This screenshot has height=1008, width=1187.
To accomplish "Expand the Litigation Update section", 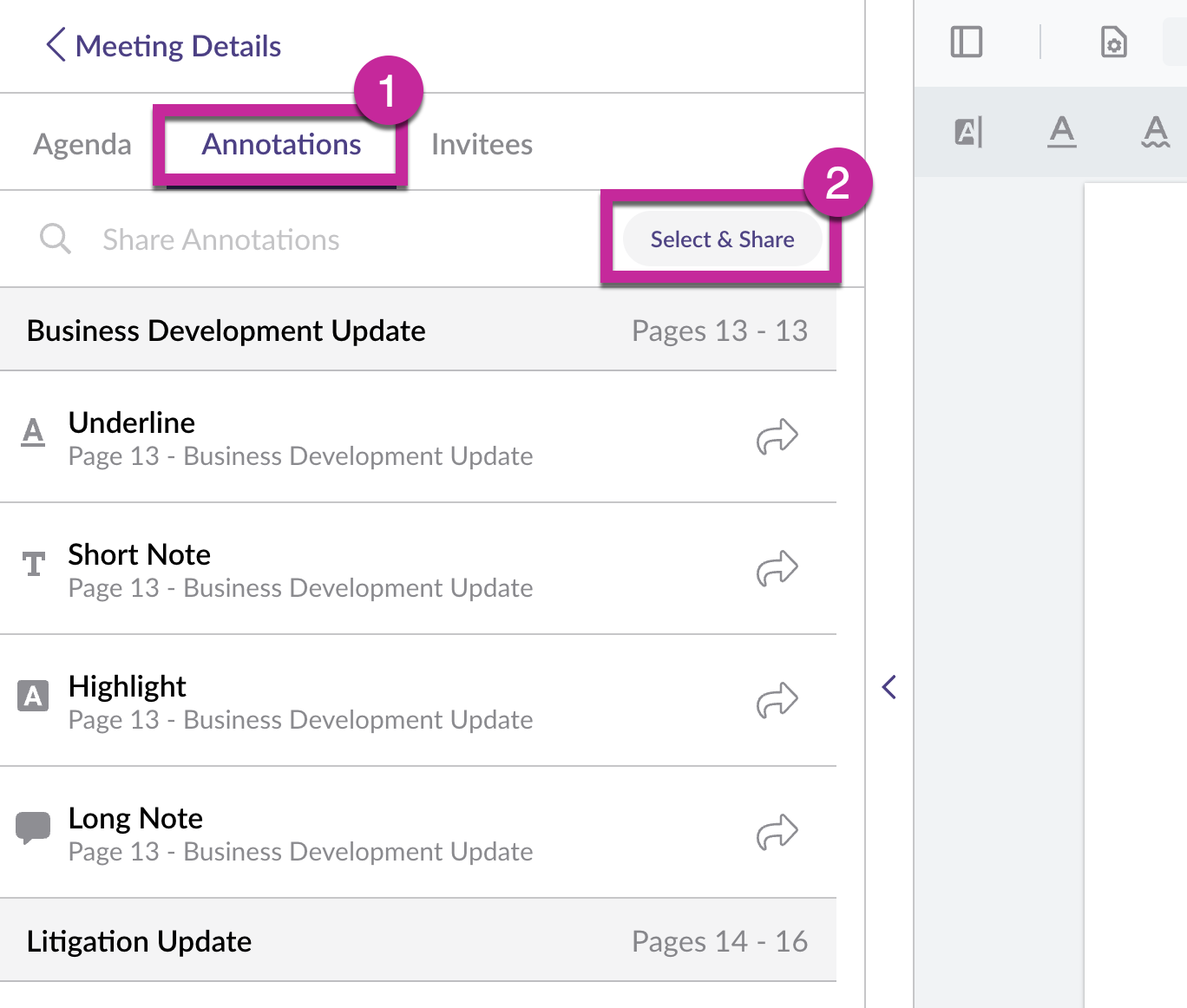I will 416,940.
